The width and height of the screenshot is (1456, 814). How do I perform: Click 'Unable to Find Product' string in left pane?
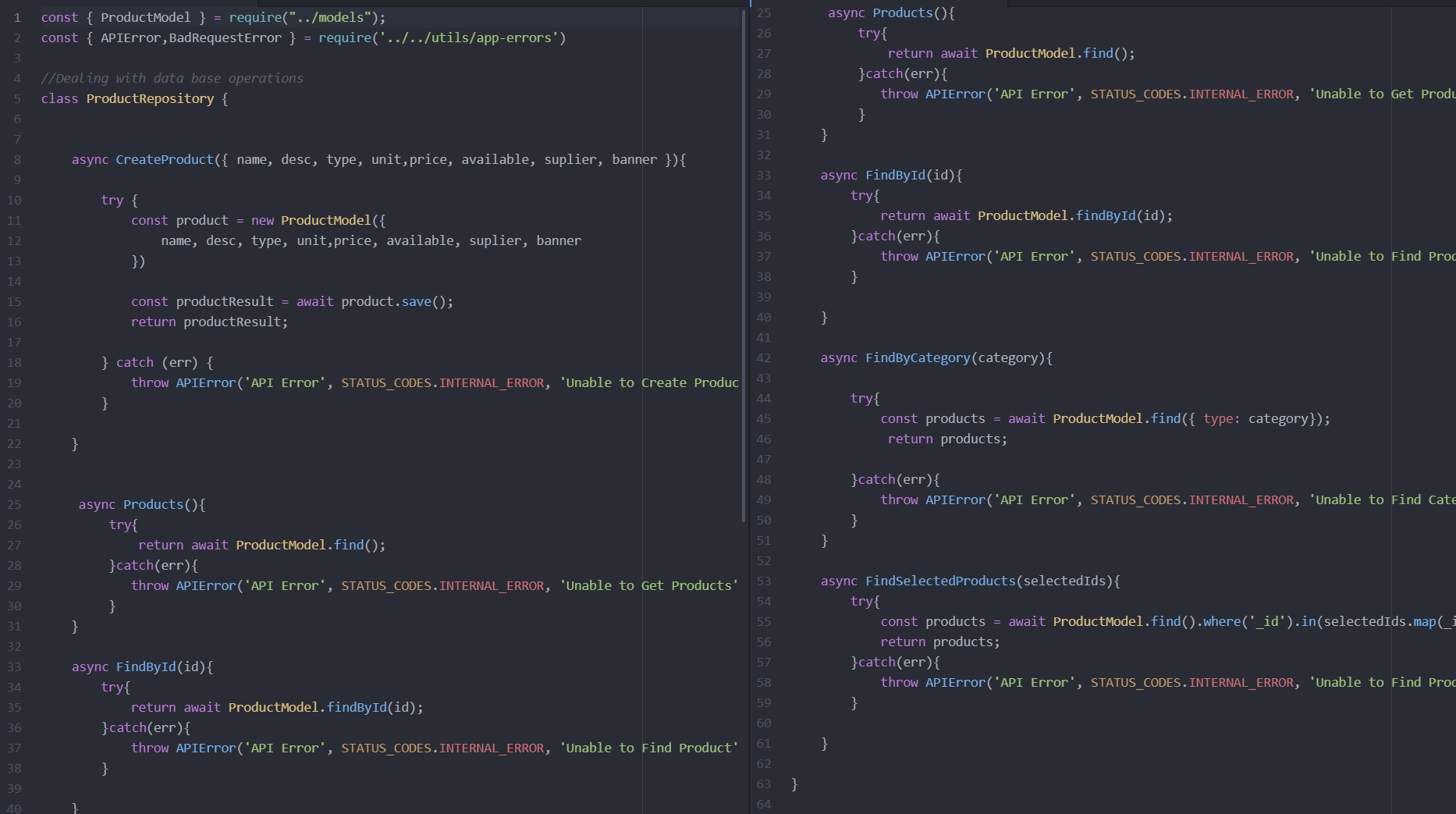click(649, 748)
